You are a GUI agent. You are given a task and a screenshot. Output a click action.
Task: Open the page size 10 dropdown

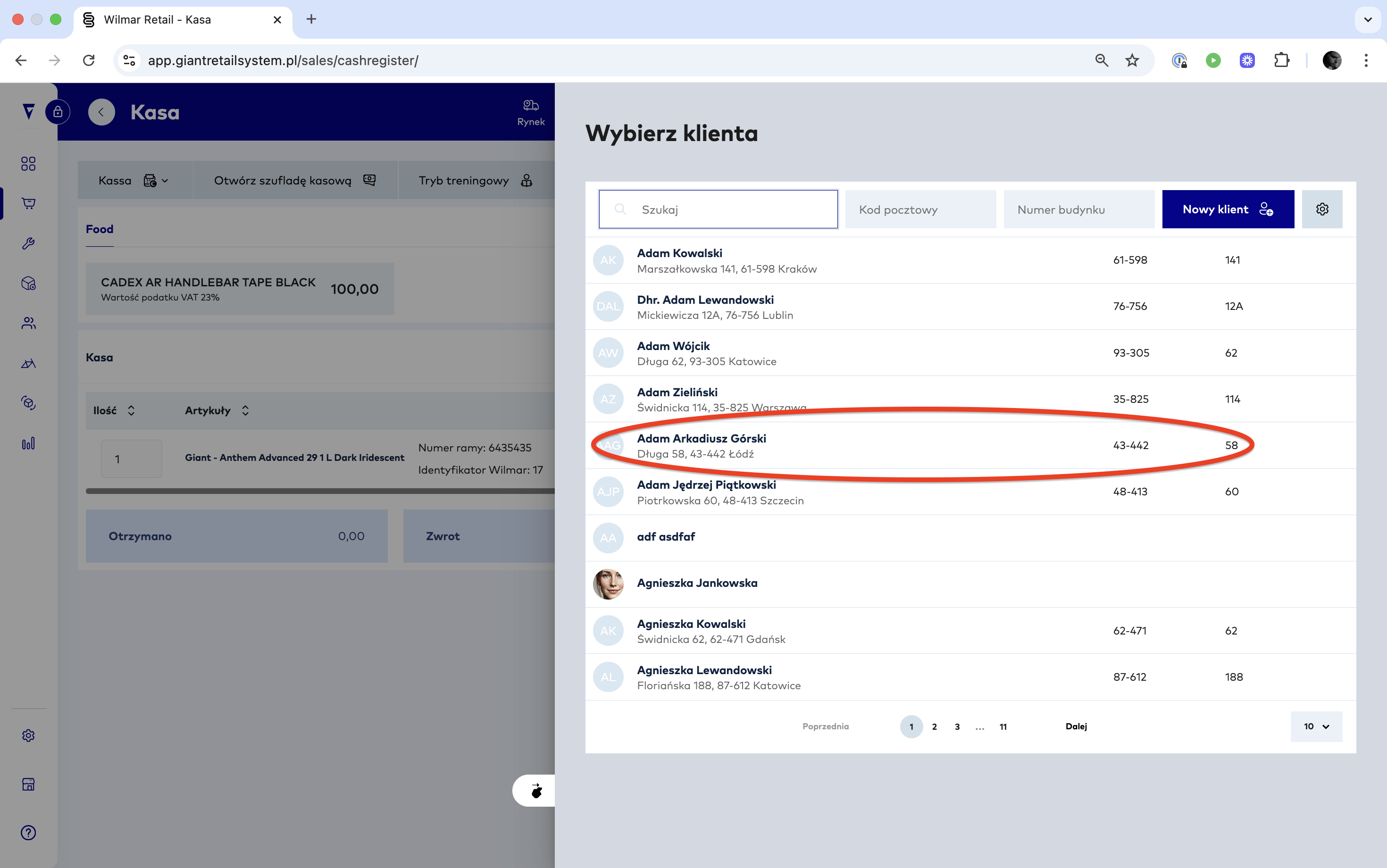[1316, 726]
